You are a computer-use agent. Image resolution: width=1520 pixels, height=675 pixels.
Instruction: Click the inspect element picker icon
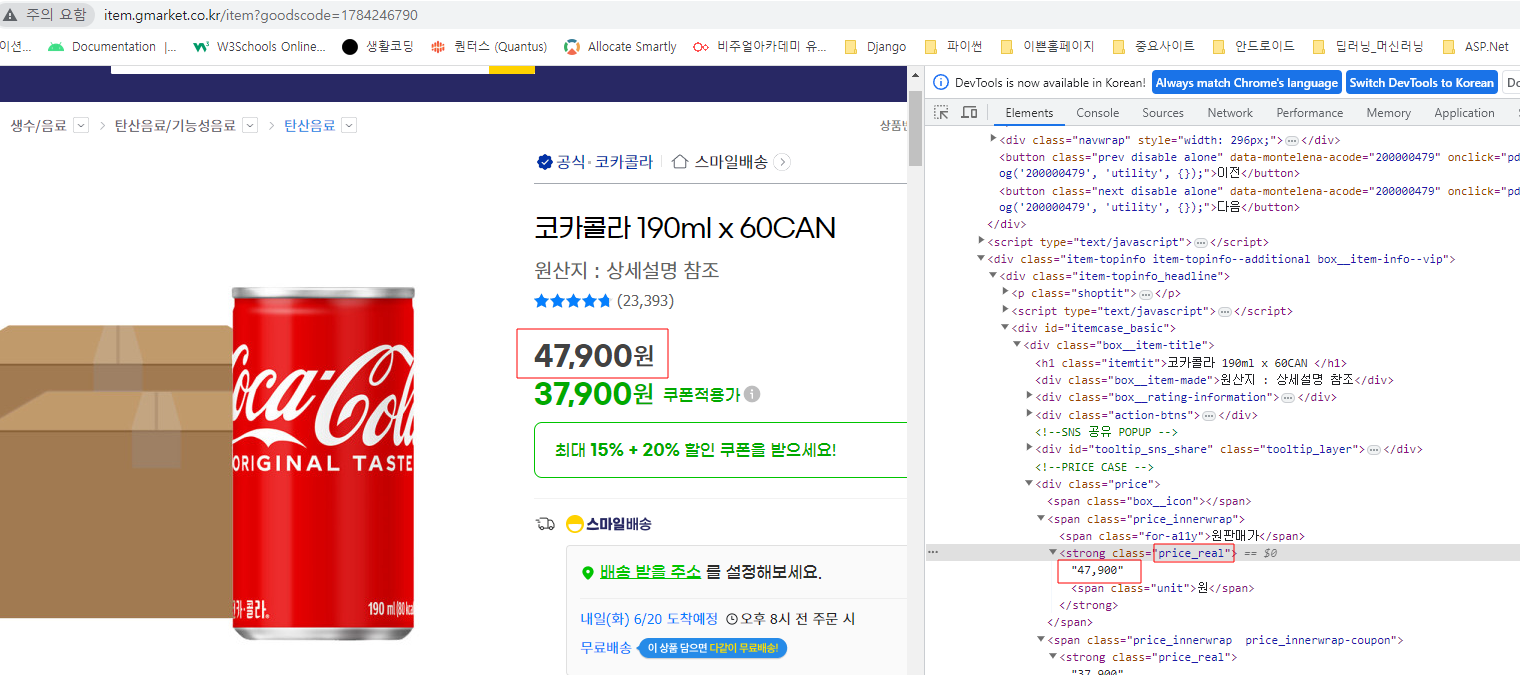[941, 113]
